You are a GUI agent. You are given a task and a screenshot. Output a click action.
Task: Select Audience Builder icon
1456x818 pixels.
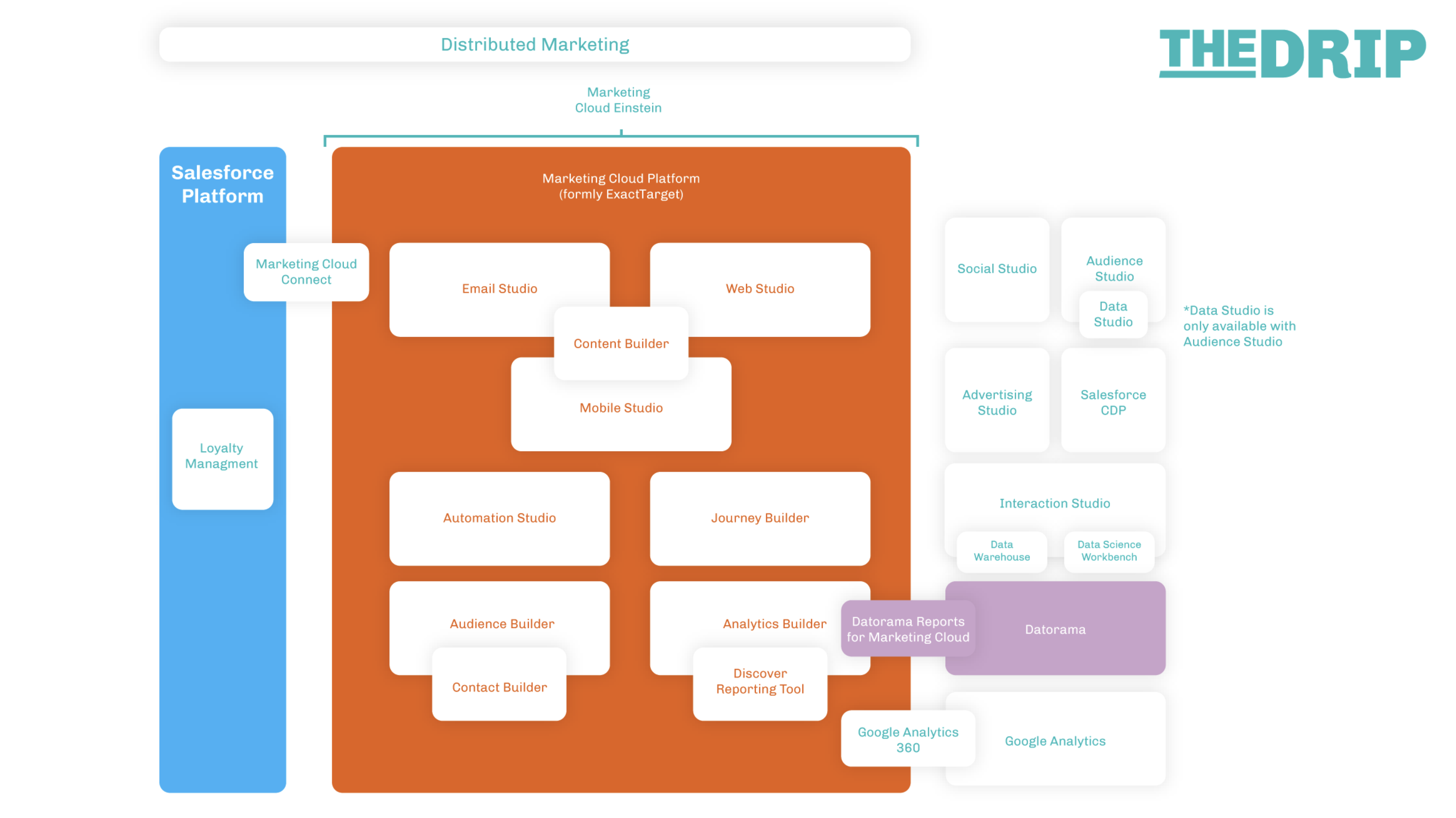(x=499, y=623)
